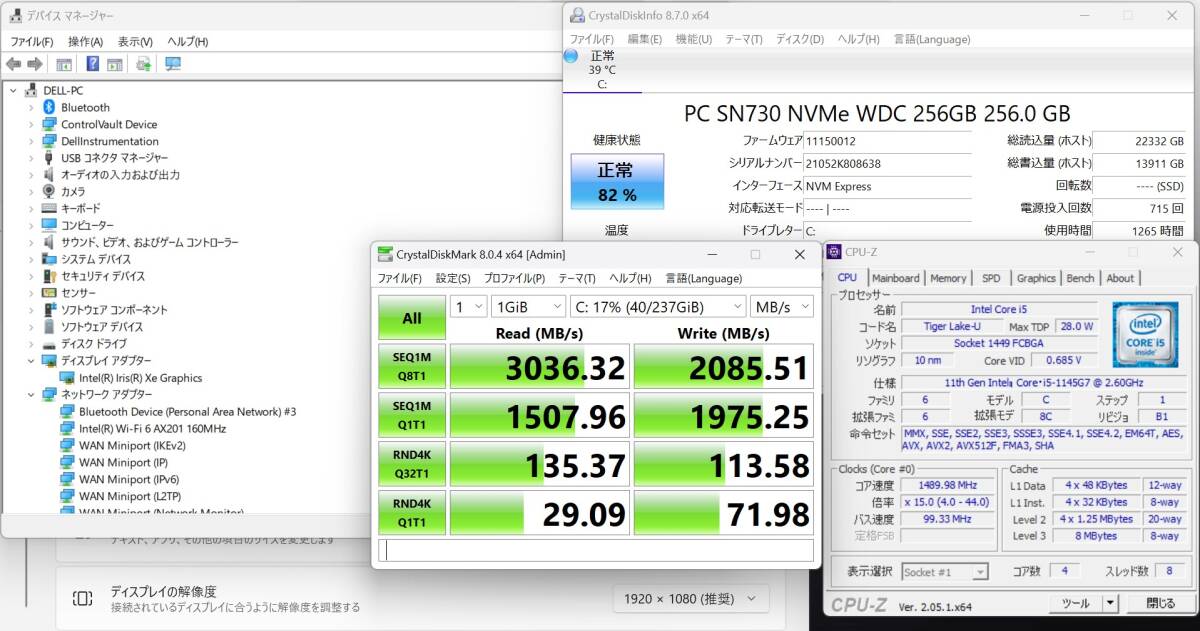This screenshot has height=631, width=1200.
Task: Click the display resolution icon in Settings
Action: pyautogui.click(x=83, y=598)
